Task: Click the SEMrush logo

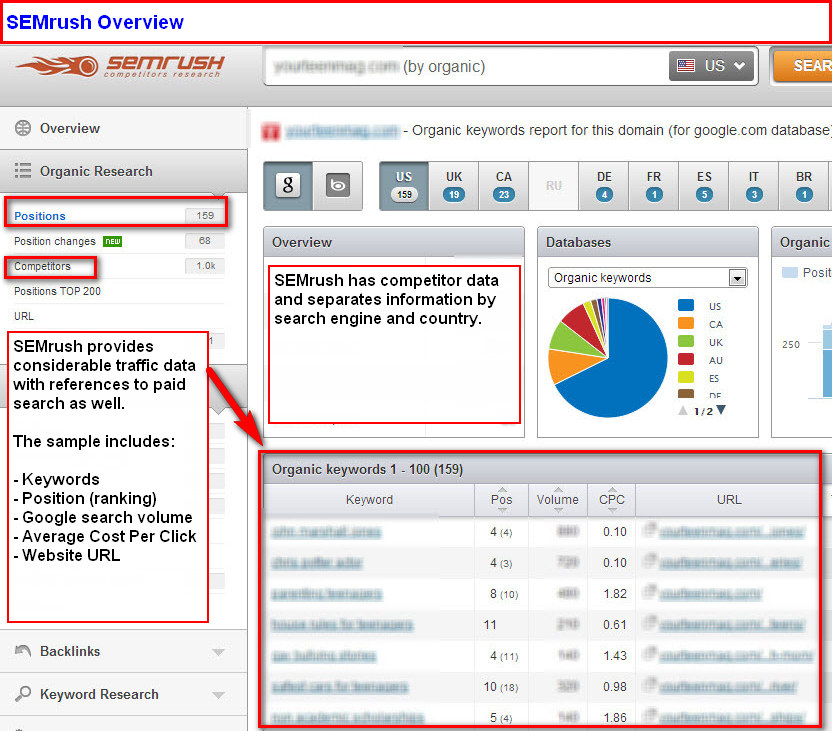Action: 120,66
